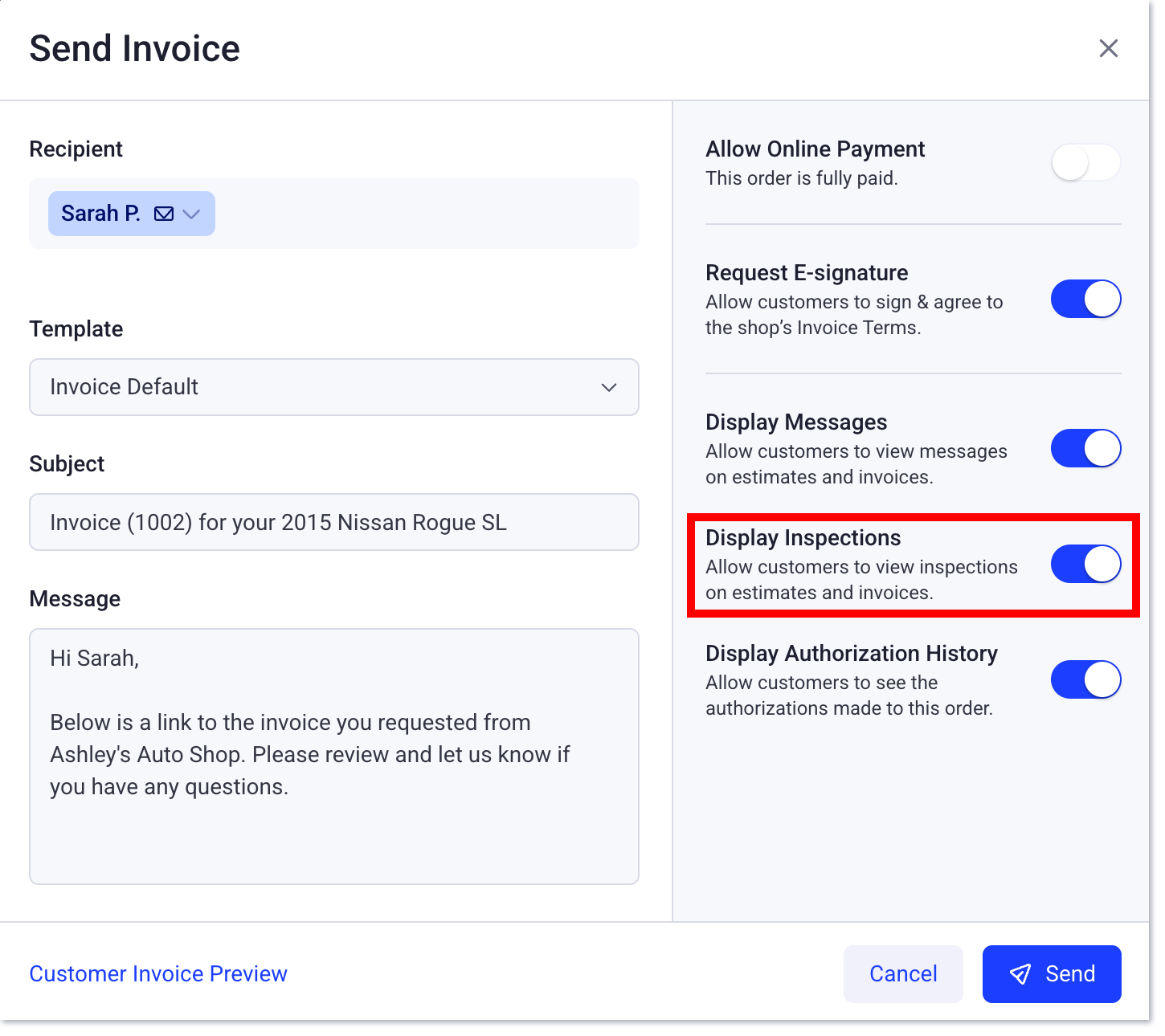Viewport: 1165px width, 1036px height.
Task: Open the Template dropdown
Action: coord(334,387)
